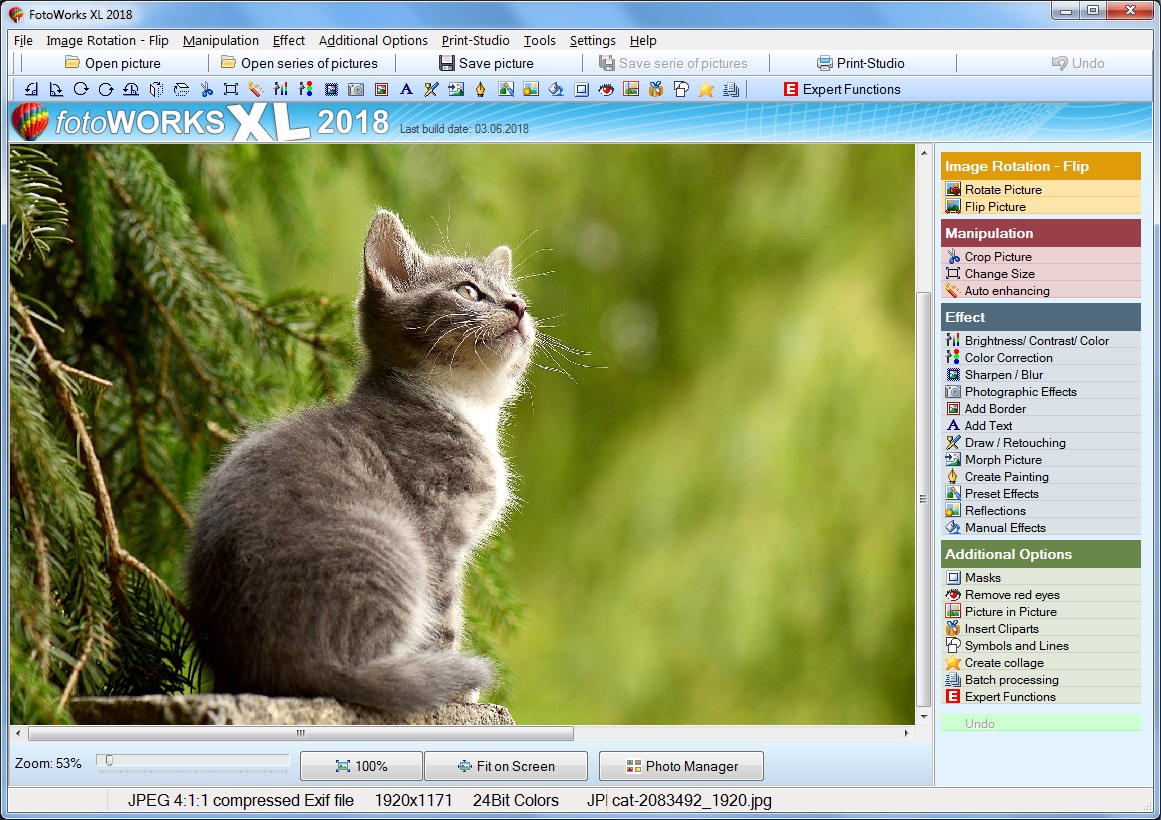Click the yellow star Create collage toolbar icon
This screenshot has width=1161, height=820.
click(x=706, y=90)
